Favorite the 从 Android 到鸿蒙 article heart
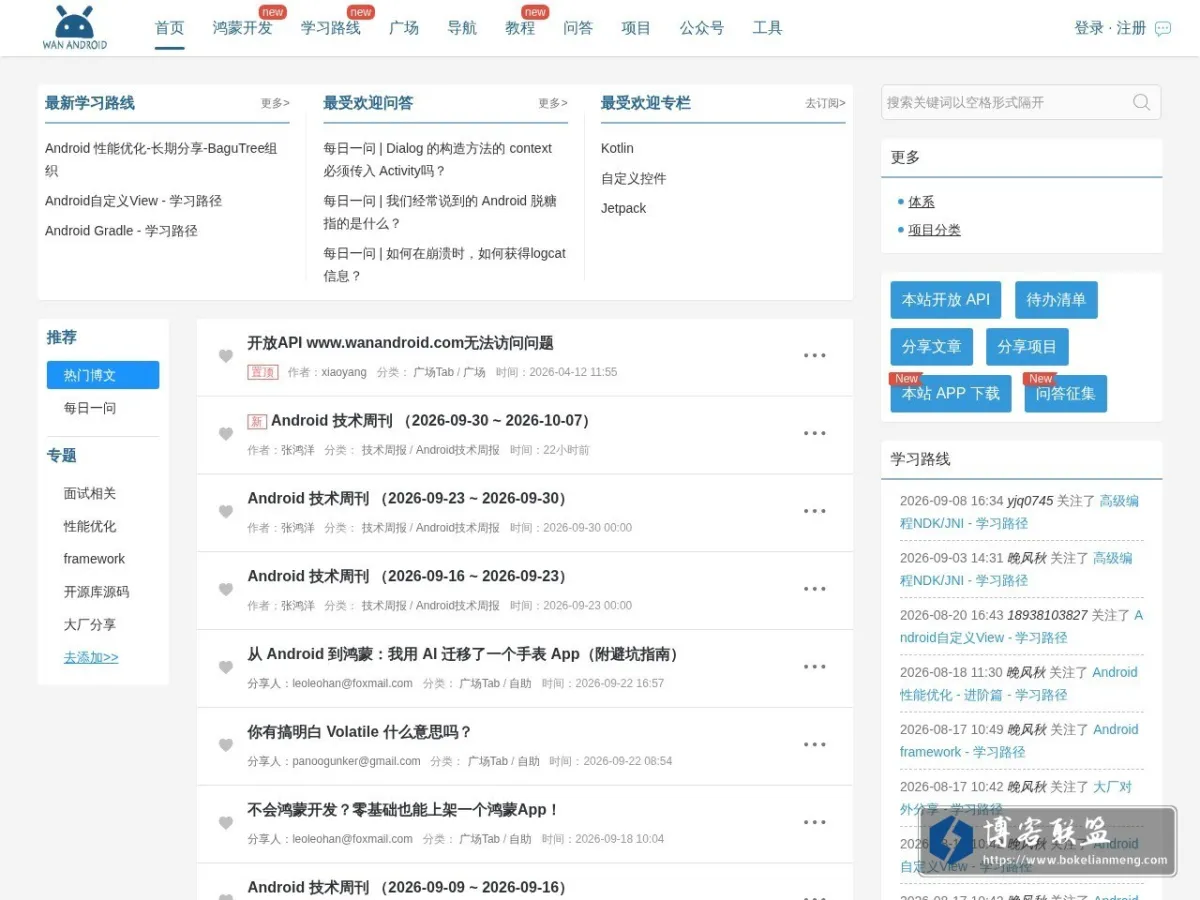The image size is (1200, 900). (x=226, y=668)
